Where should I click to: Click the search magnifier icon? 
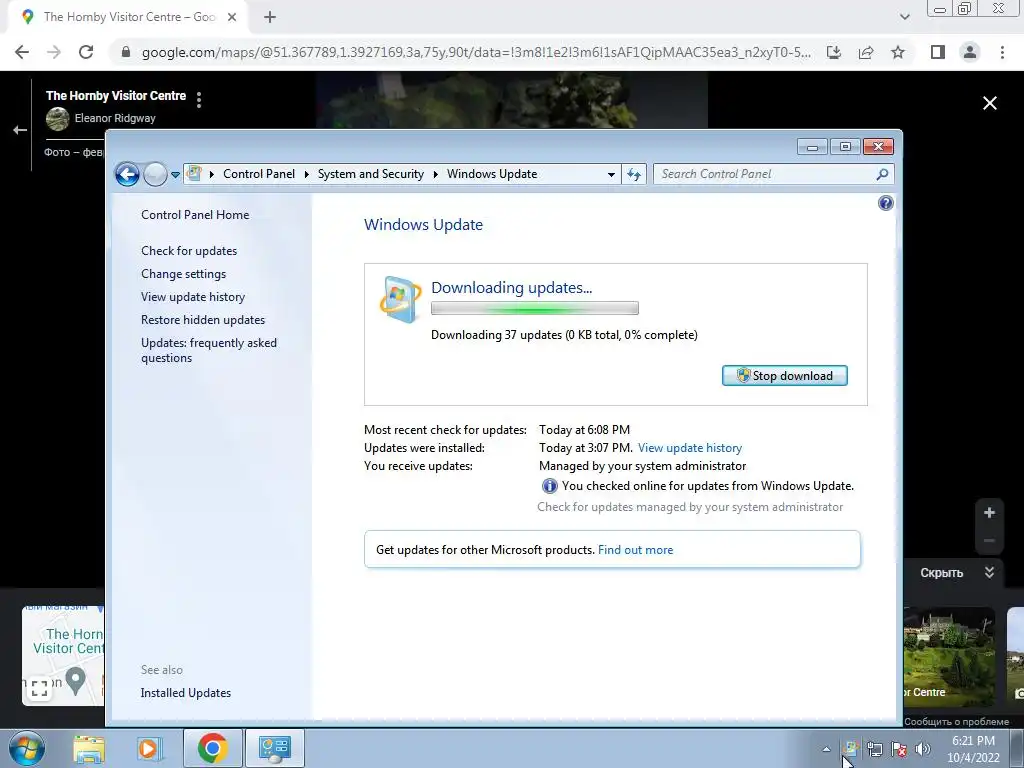click(x=882, y=174)
